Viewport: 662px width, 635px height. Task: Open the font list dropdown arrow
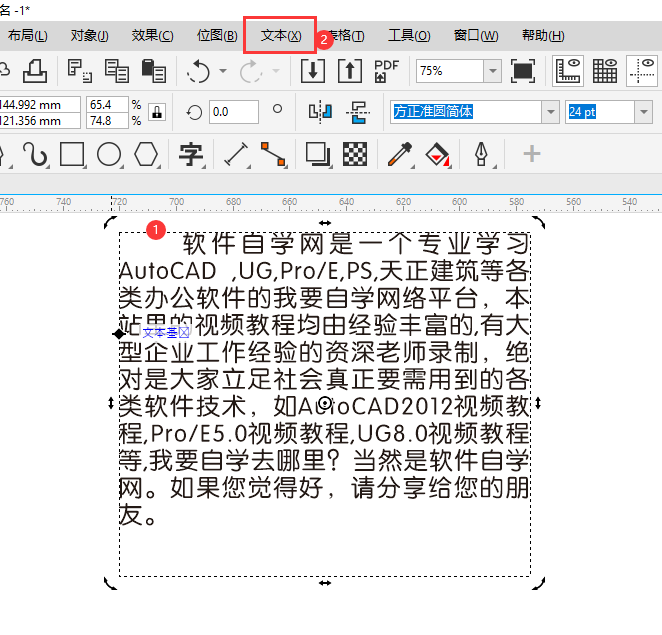click(x=551, y=112)
